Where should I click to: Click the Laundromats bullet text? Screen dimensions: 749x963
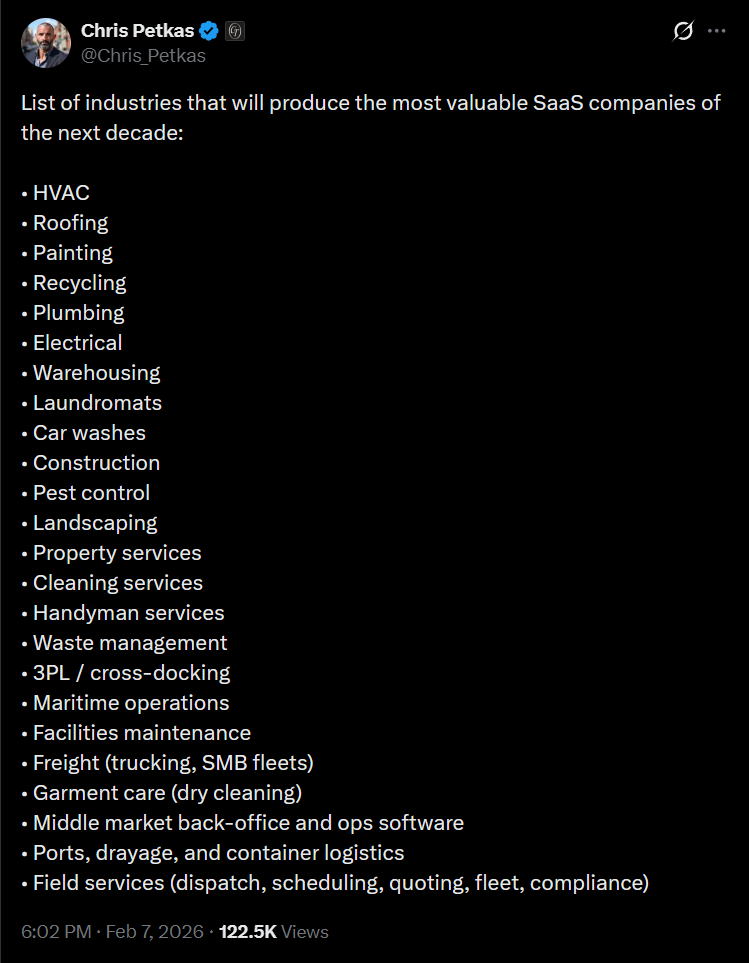click(97, 402)
